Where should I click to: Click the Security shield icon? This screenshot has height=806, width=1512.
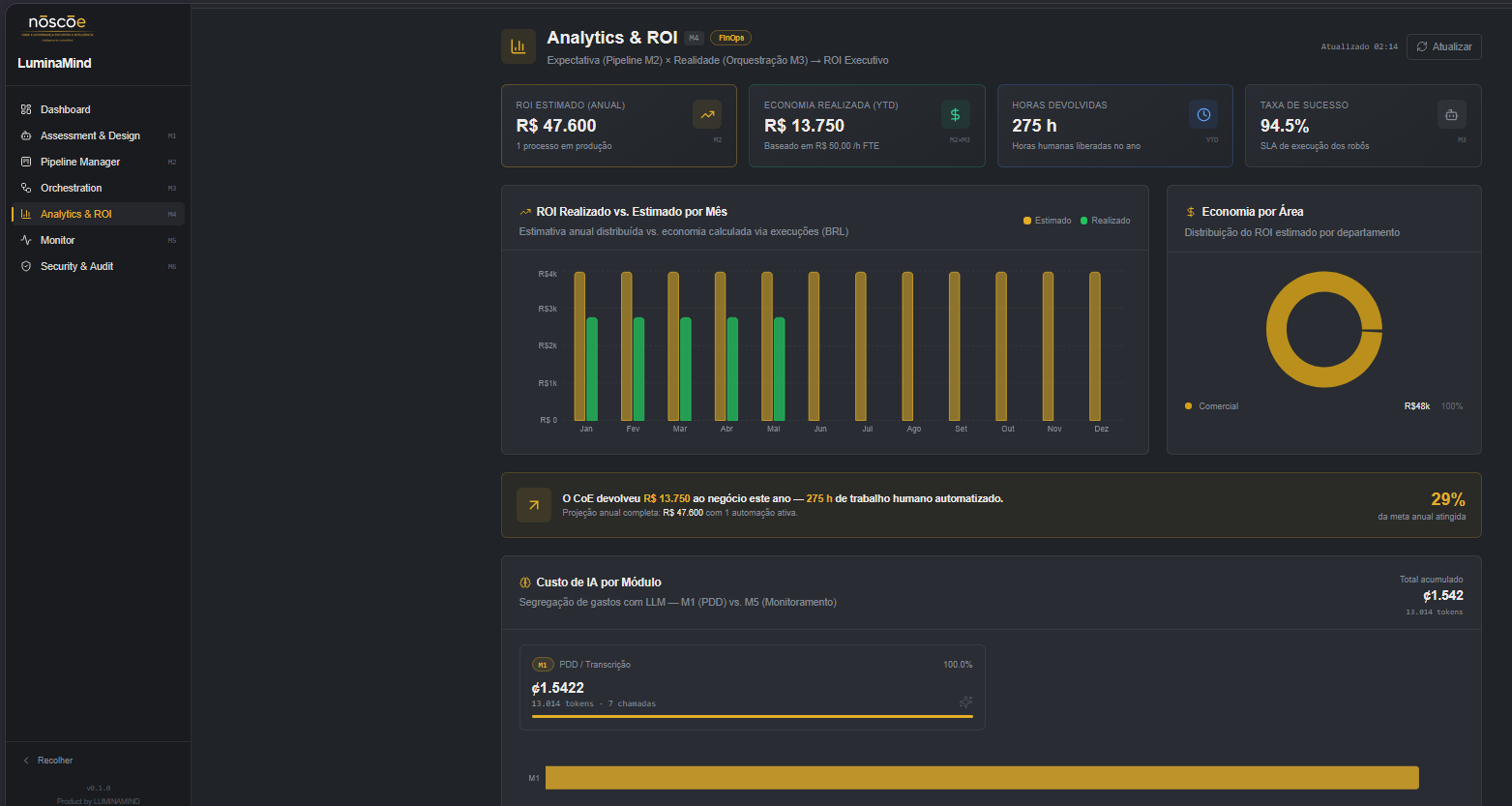(26, 266)
